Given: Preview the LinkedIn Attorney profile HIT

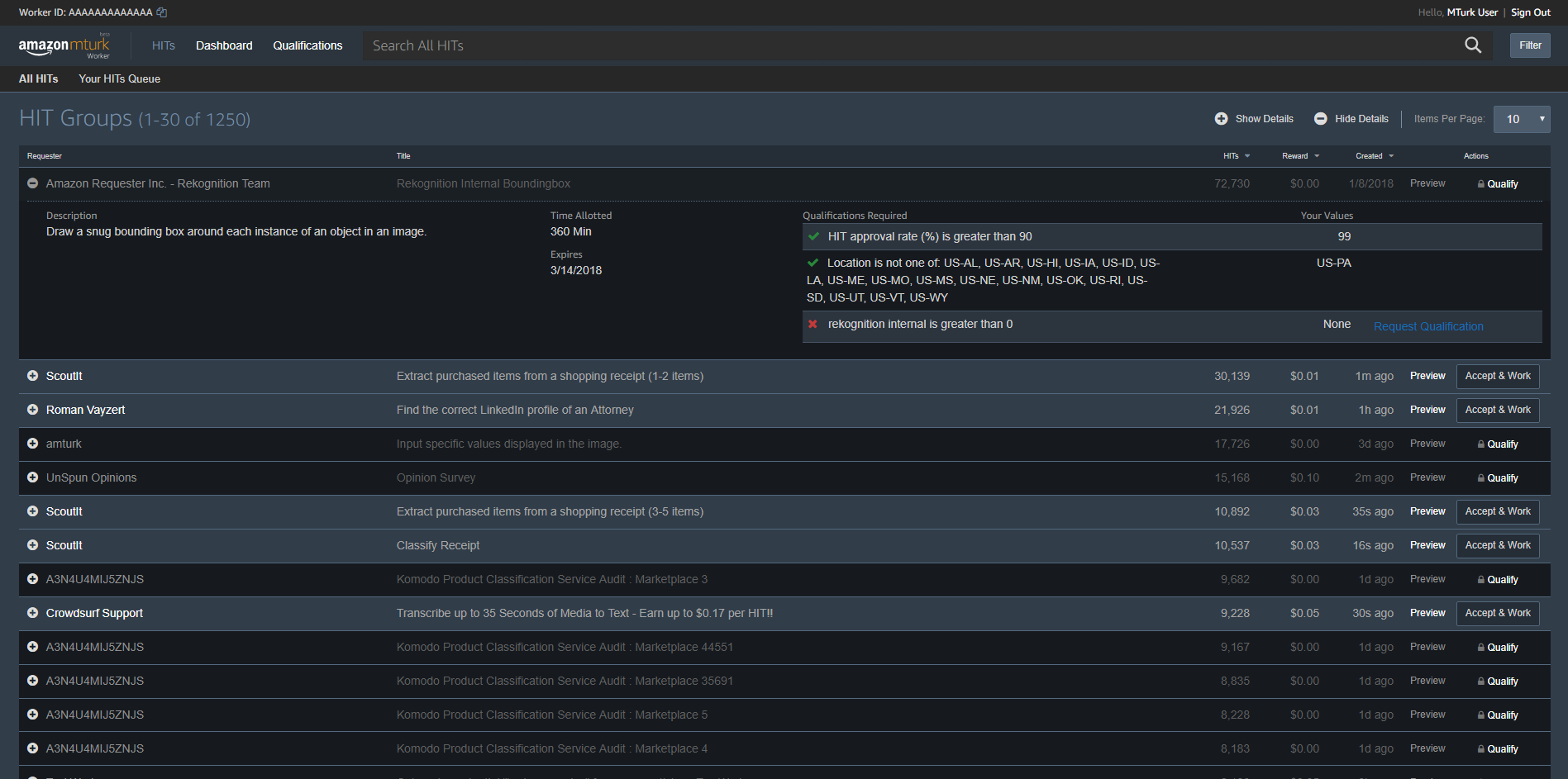Looking at the screenshot, I should pyautogui.click(x=1427, y=410).
